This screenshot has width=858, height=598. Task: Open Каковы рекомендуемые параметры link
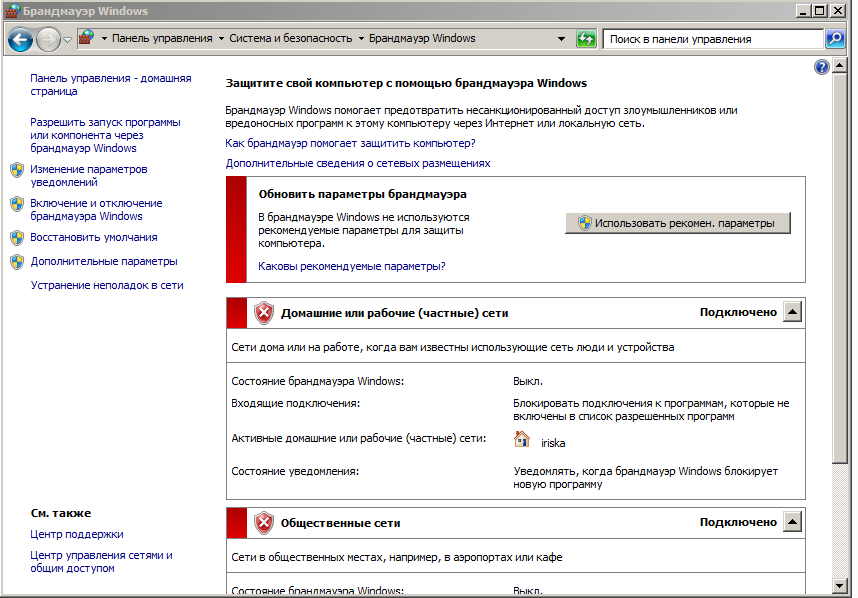351,266
